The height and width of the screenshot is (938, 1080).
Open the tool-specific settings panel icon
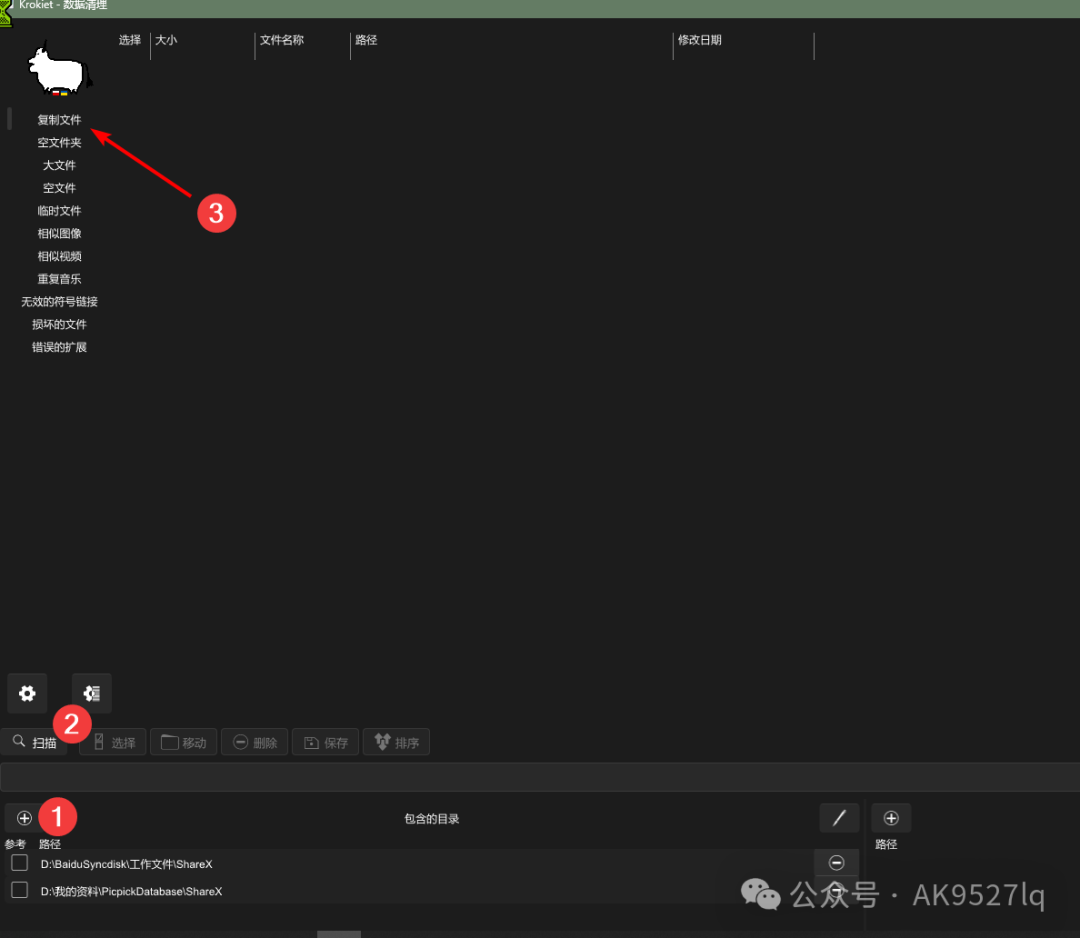92,693
